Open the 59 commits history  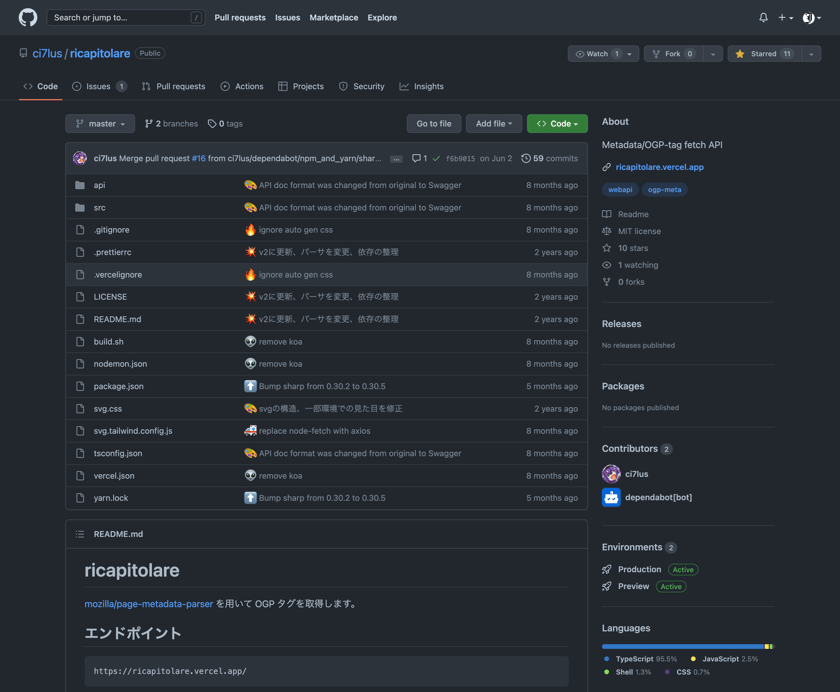tap(550, 159)
